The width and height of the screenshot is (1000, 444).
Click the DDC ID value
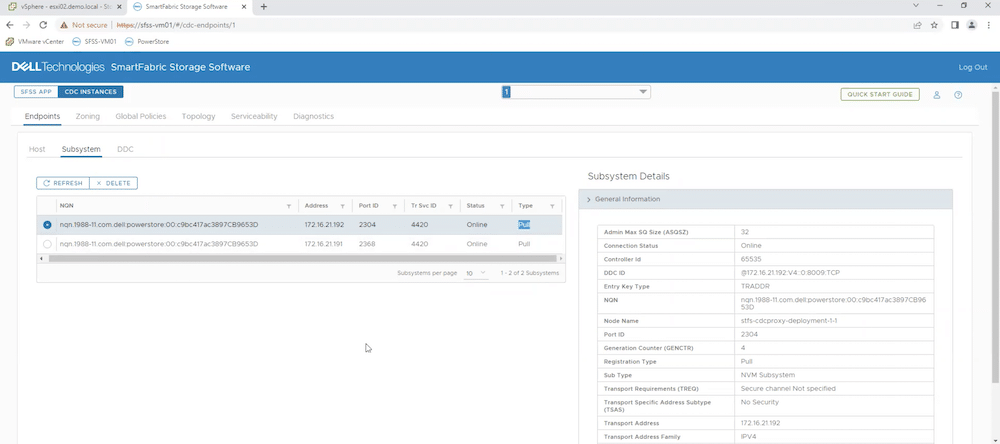[x=790, y=272]
